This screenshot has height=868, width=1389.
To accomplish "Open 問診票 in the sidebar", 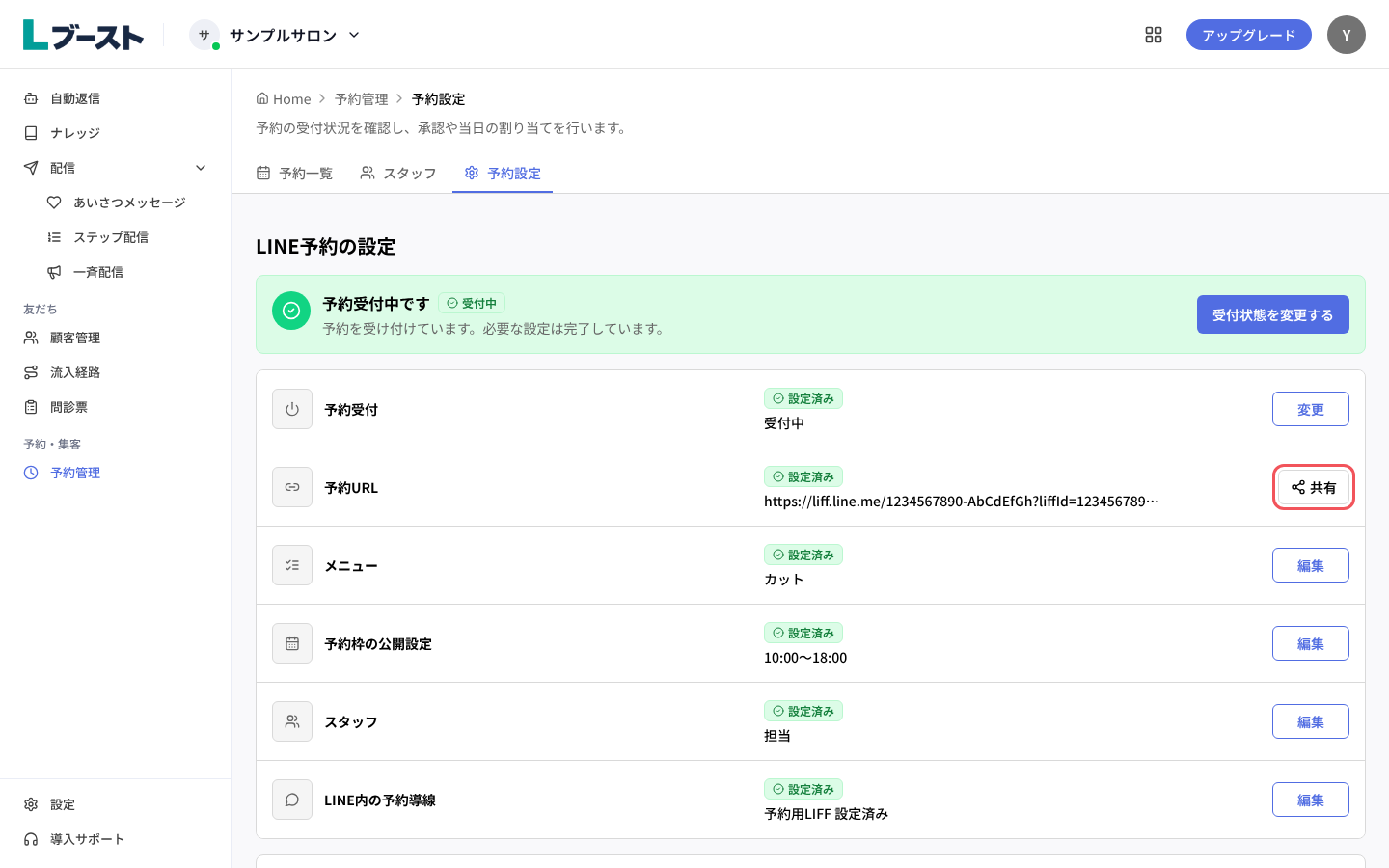I will pyautogui.click(x=116, y=407).
